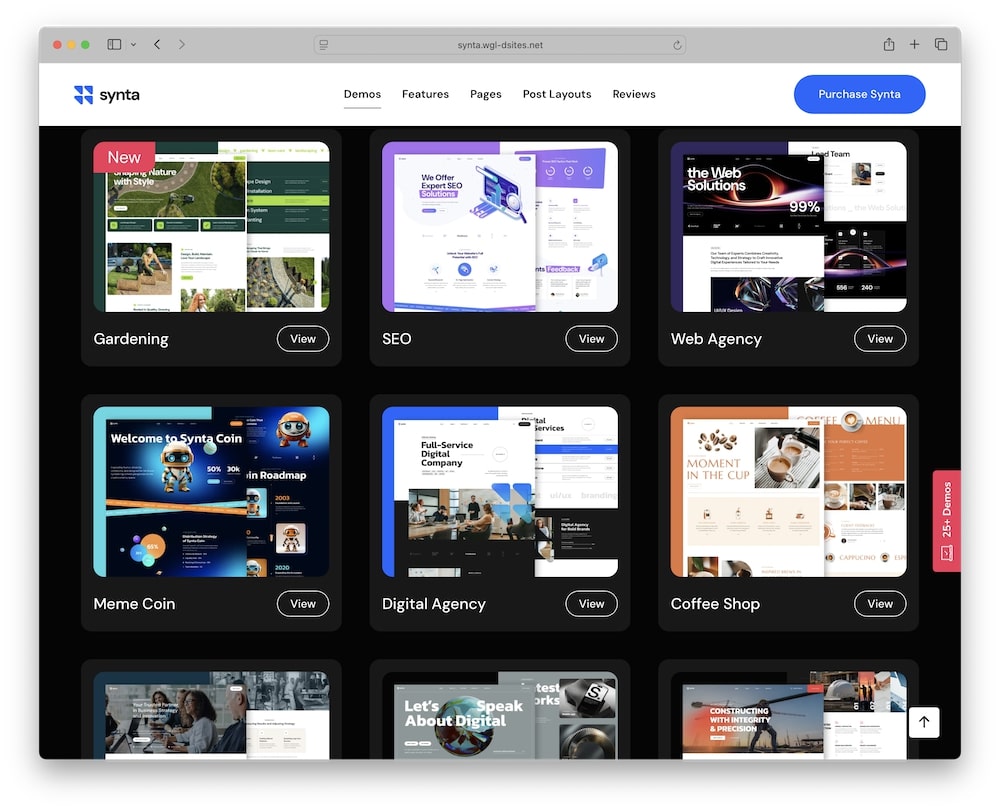The width and height of the screenshot is (1000, 811).
Task: Open the Gardening demo thumbnail
Action: 211,227
